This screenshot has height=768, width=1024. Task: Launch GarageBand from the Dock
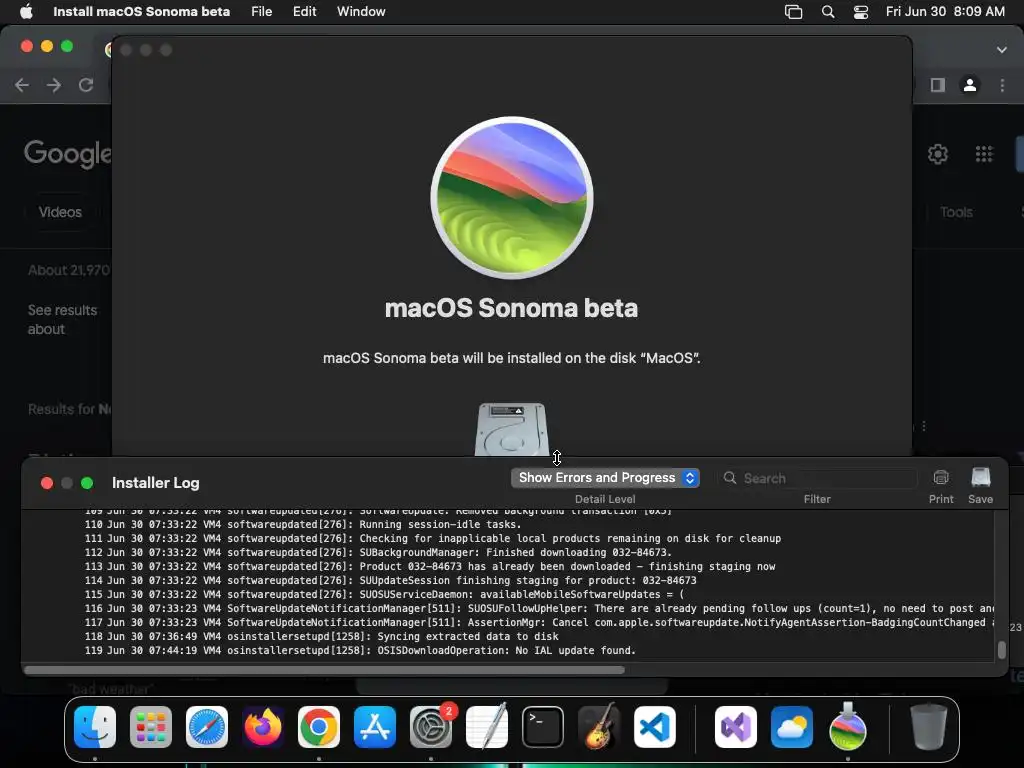pyautogui.click(x=599, y=727)
